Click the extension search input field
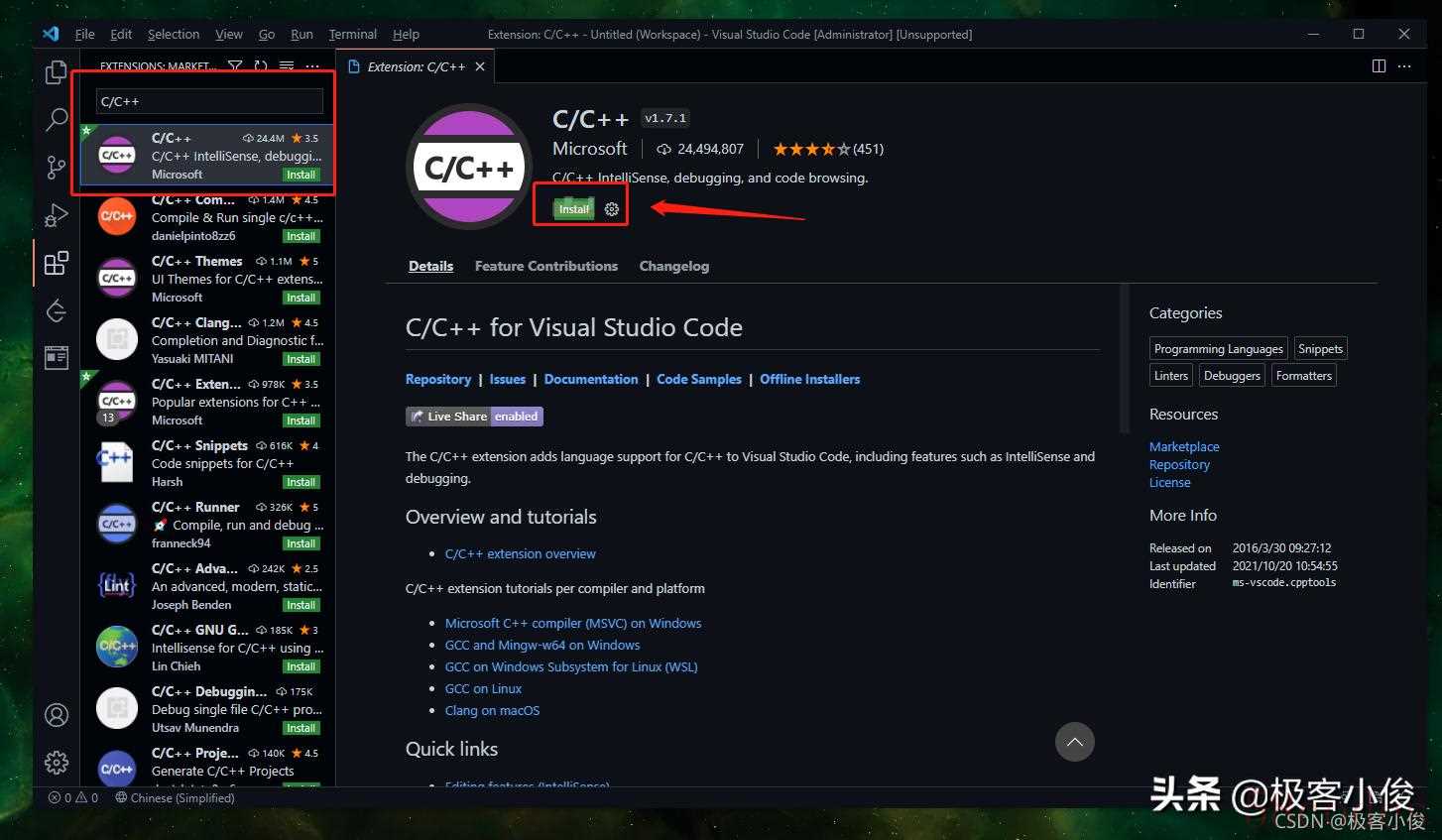Image resolution: width=1442 pixels, height=840 pixels. coord(209,101)
